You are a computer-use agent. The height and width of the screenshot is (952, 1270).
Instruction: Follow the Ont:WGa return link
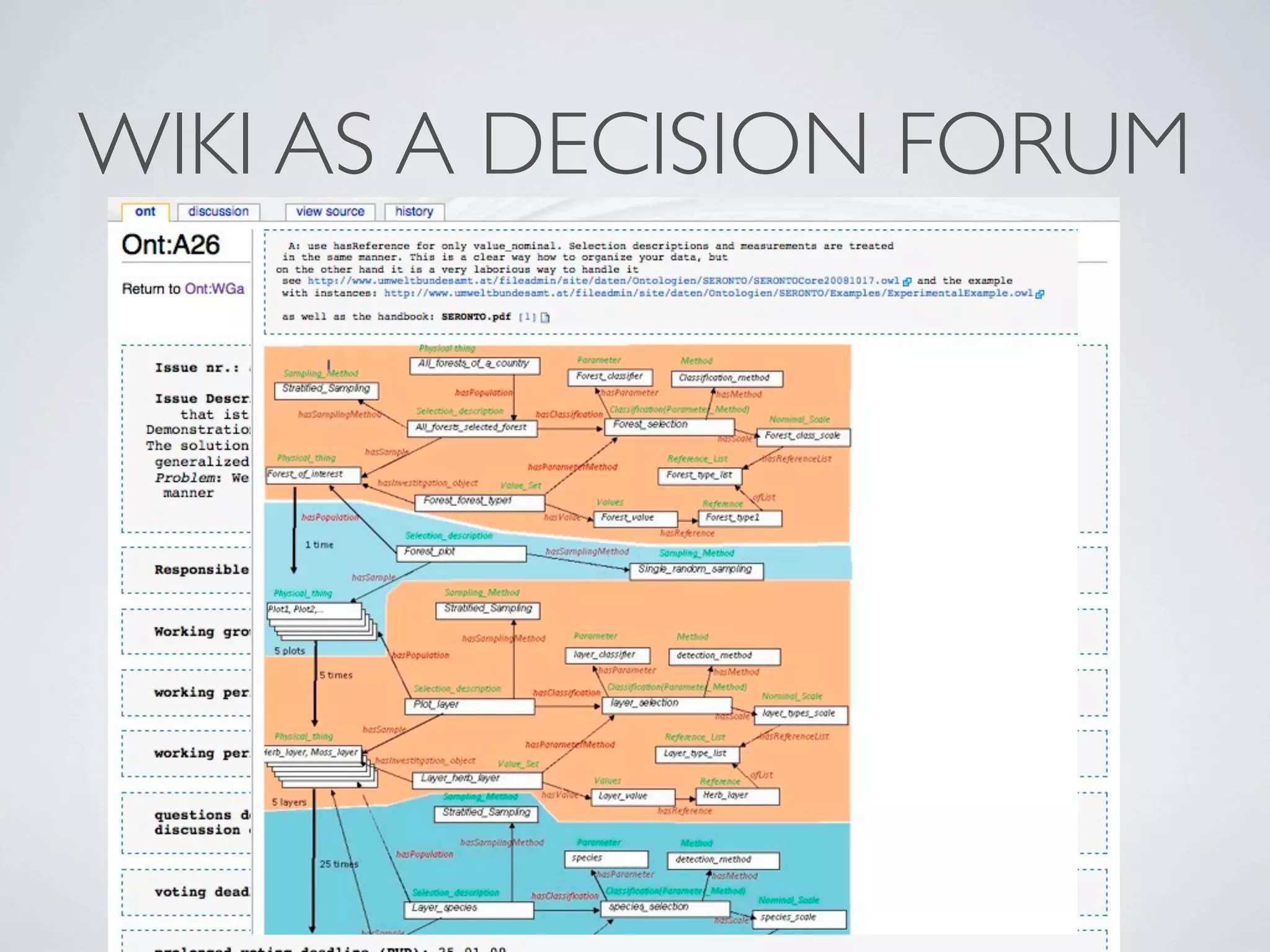(215, 289)
